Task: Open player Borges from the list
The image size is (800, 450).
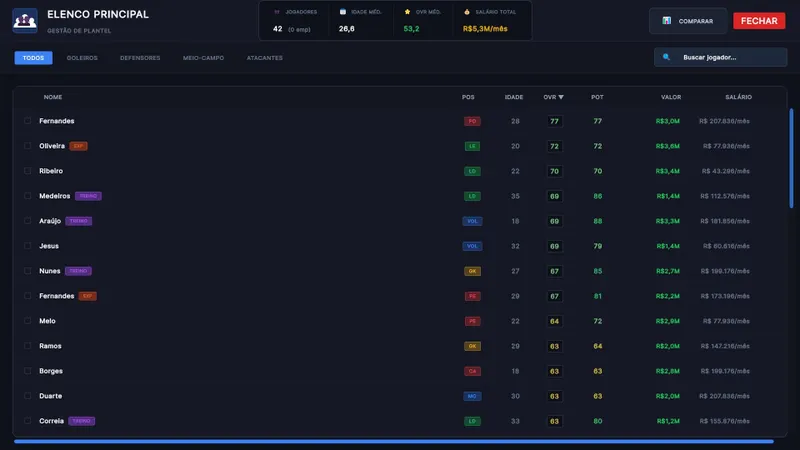Action: pyautogui.click(x=51, y=371)
